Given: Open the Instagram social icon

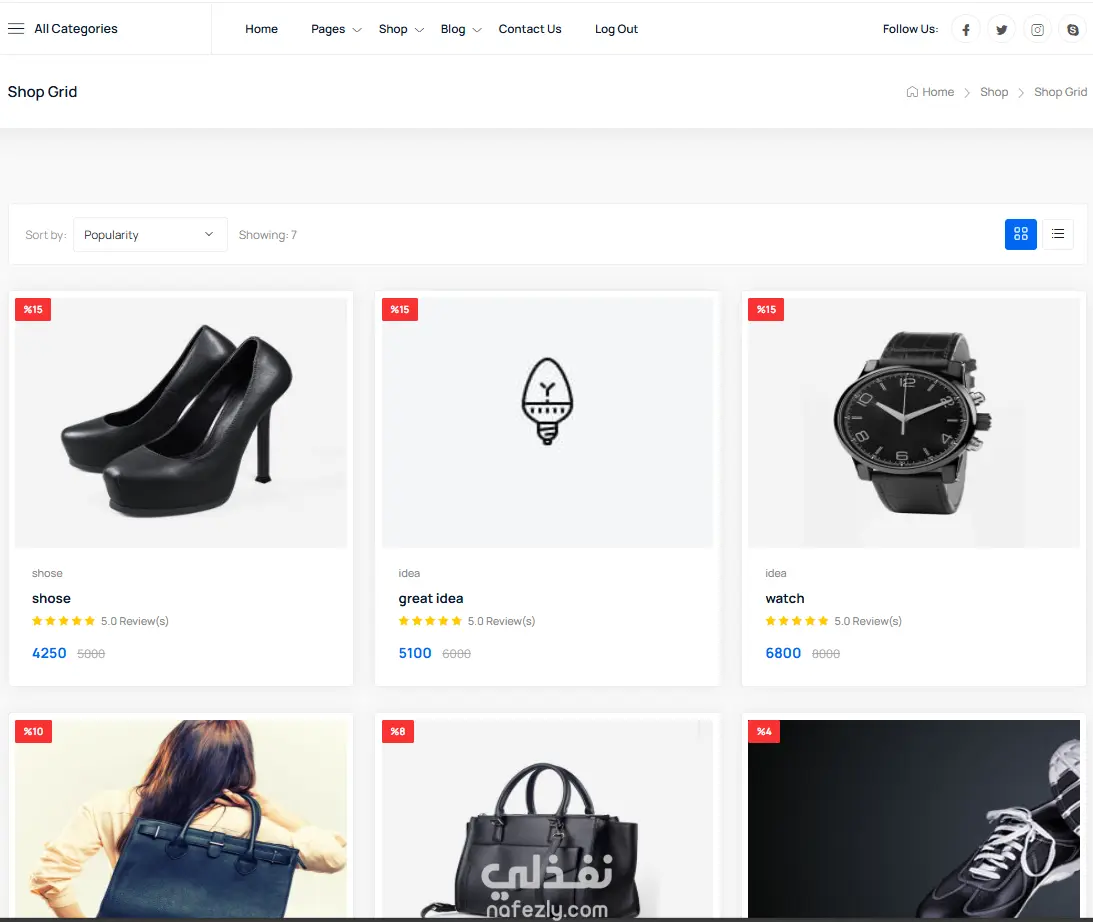Looking at the screenshot, I should tap(1037, 29).
